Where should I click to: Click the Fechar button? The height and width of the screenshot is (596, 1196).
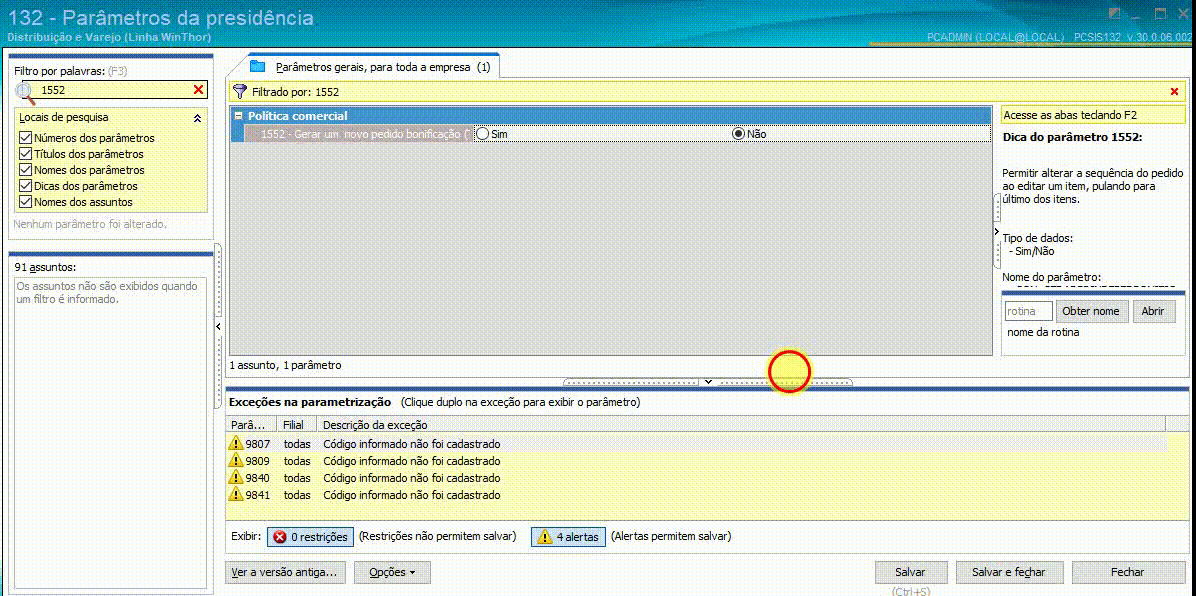1127,572
